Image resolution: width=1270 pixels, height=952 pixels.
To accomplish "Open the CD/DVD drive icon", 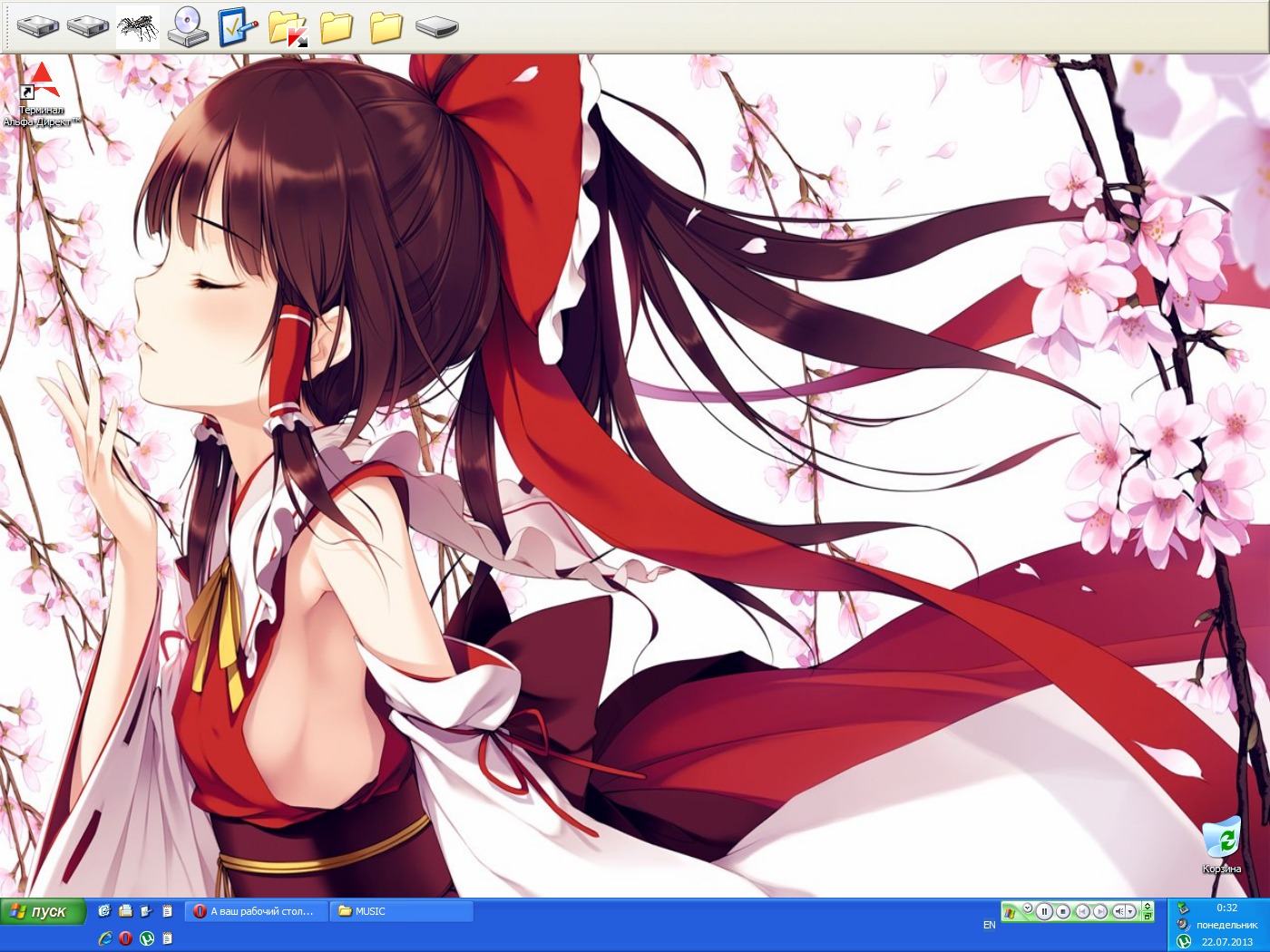I will pos(188,26).
